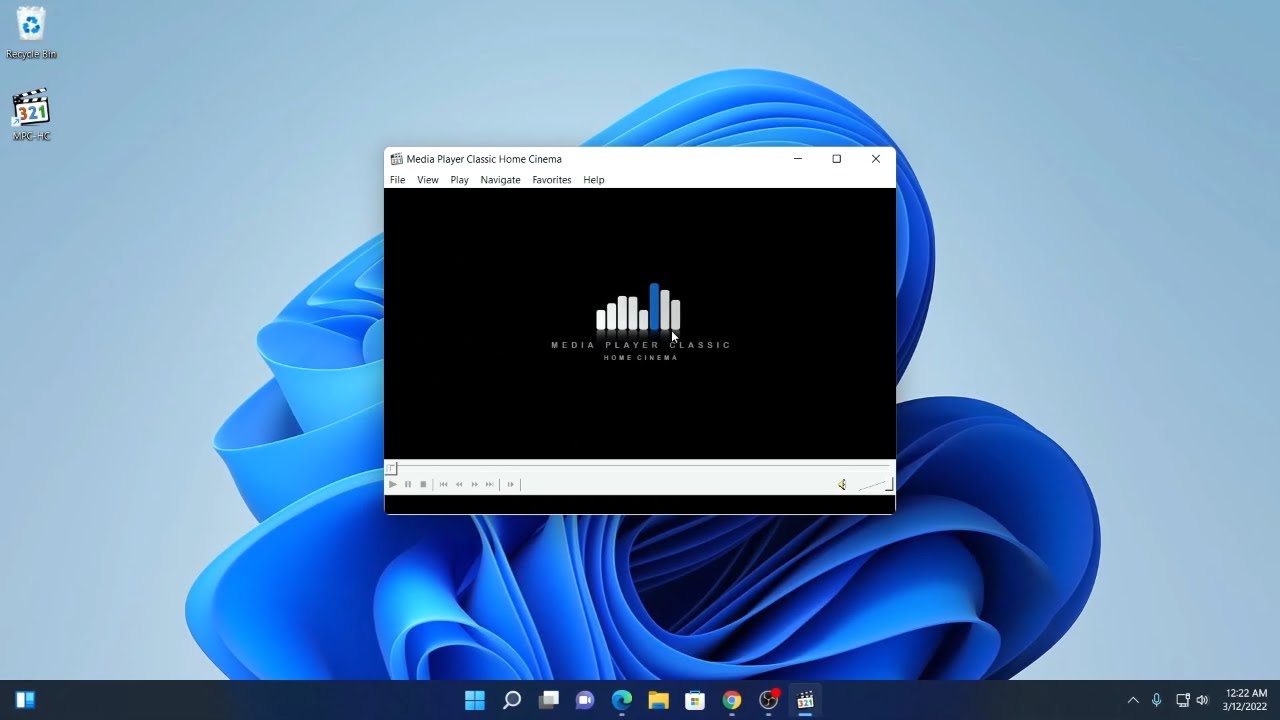1280x720 pixels.
Task: Click the volume slider in the player
Action: (875, 485)
